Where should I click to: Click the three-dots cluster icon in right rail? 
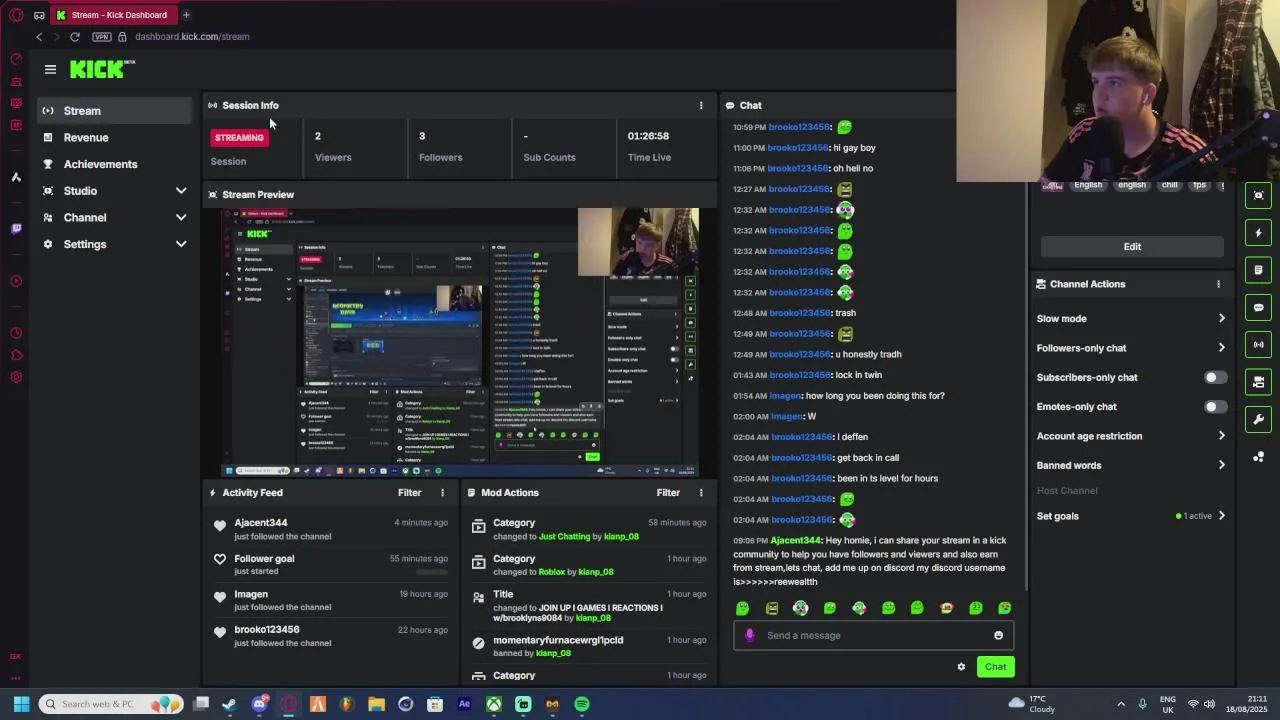pyautogui.click(x=1258, y=457)
